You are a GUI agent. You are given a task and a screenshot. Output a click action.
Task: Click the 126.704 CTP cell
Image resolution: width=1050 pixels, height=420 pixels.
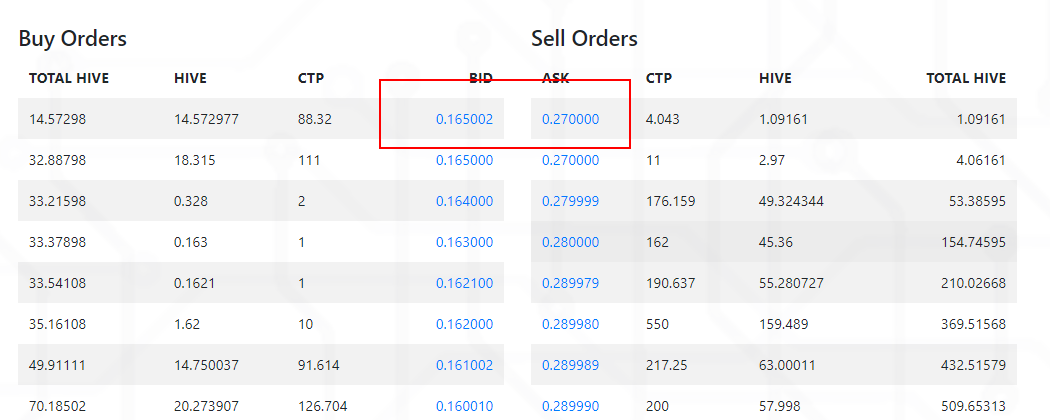pos(323,406)
